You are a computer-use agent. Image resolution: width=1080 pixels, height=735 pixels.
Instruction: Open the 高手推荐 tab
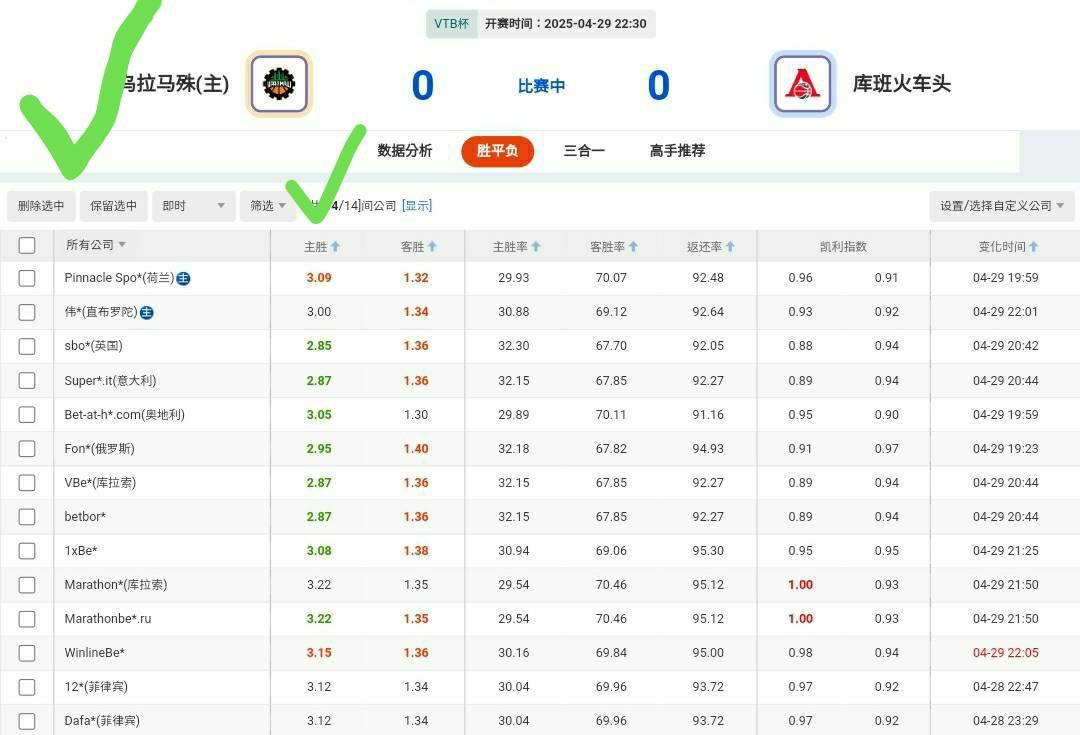677,151
